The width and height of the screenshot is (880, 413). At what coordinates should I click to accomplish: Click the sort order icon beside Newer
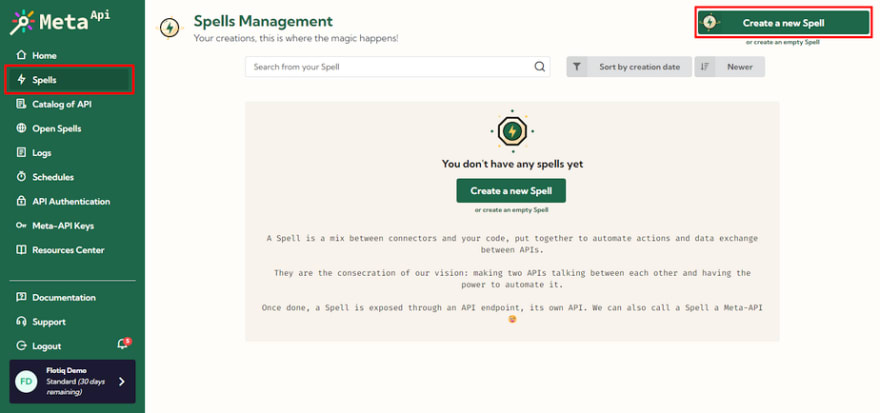[x=705, y=67]
